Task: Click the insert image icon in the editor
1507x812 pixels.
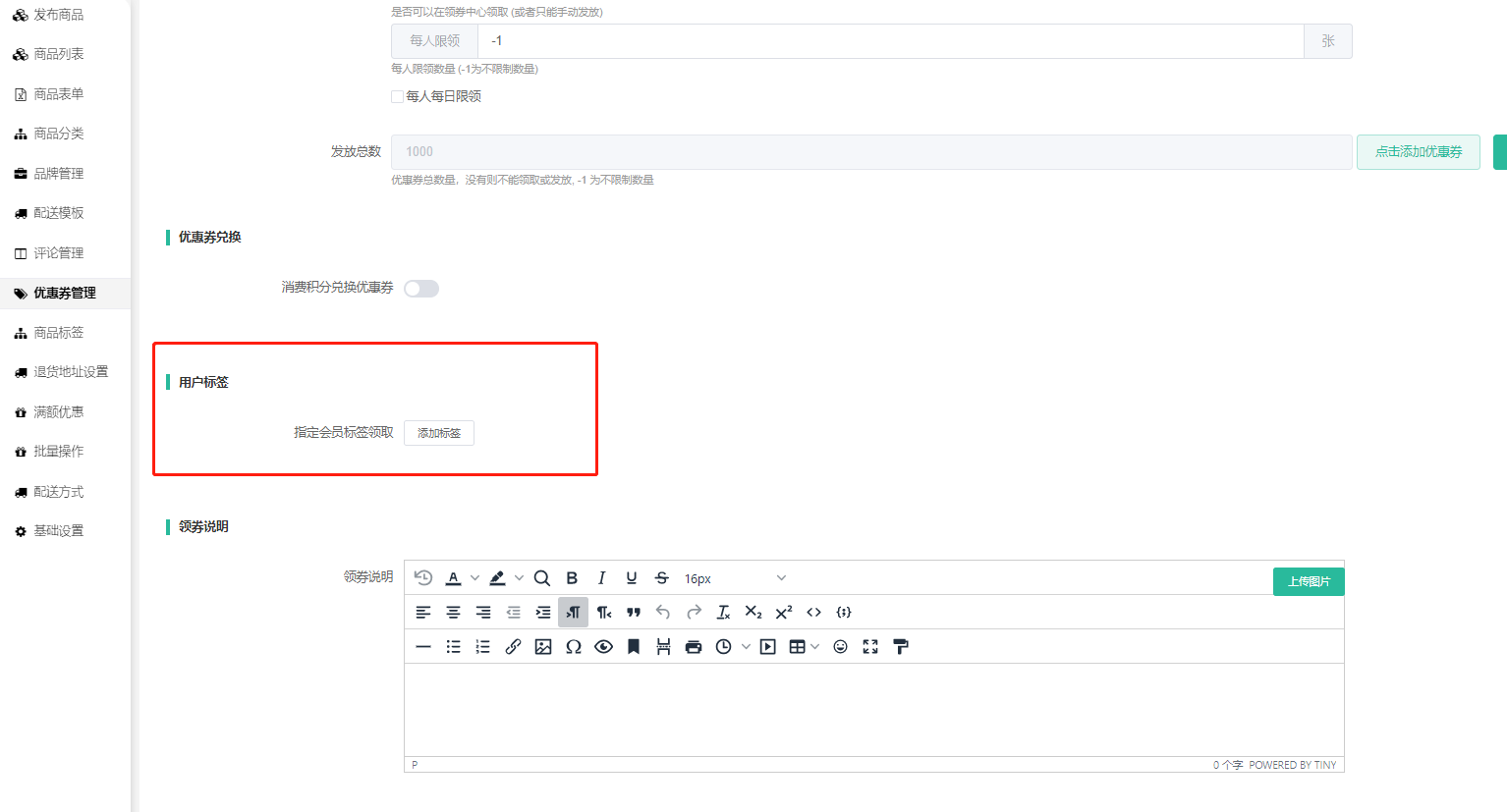Action: [542, 647]
